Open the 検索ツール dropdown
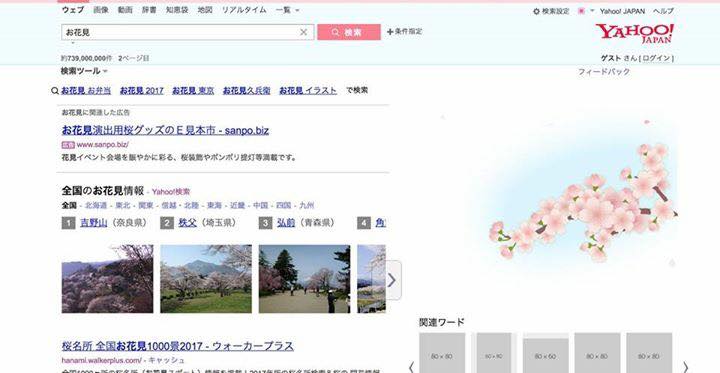 (x=84, y=71)
